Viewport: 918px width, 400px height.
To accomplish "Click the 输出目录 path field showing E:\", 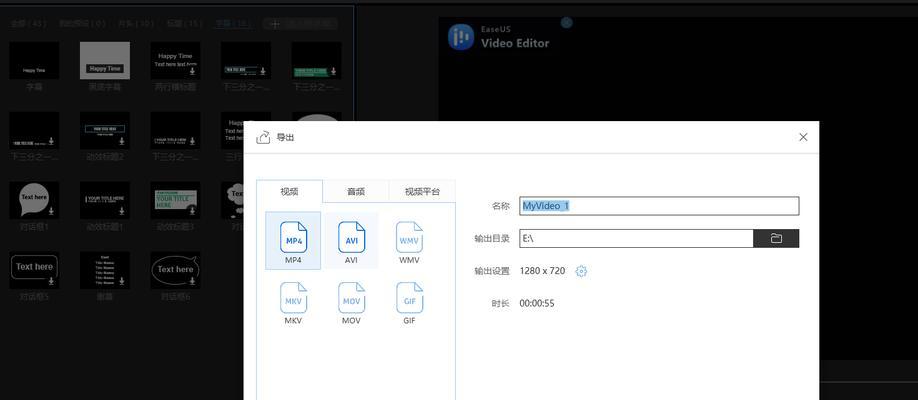I will [636, 238].
